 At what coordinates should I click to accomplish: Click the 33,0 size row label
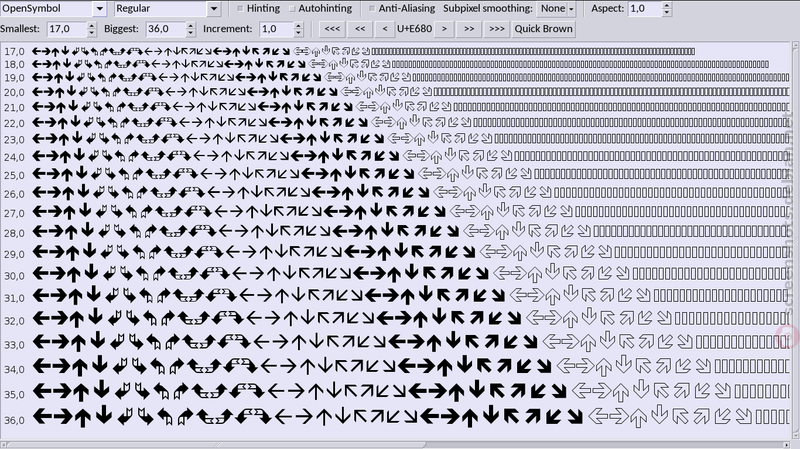[14, 345]
